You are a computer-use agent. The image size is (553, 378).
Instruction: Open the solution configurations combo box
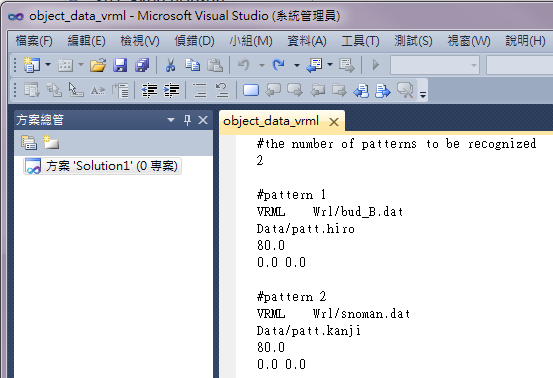[x=434, y=65]
